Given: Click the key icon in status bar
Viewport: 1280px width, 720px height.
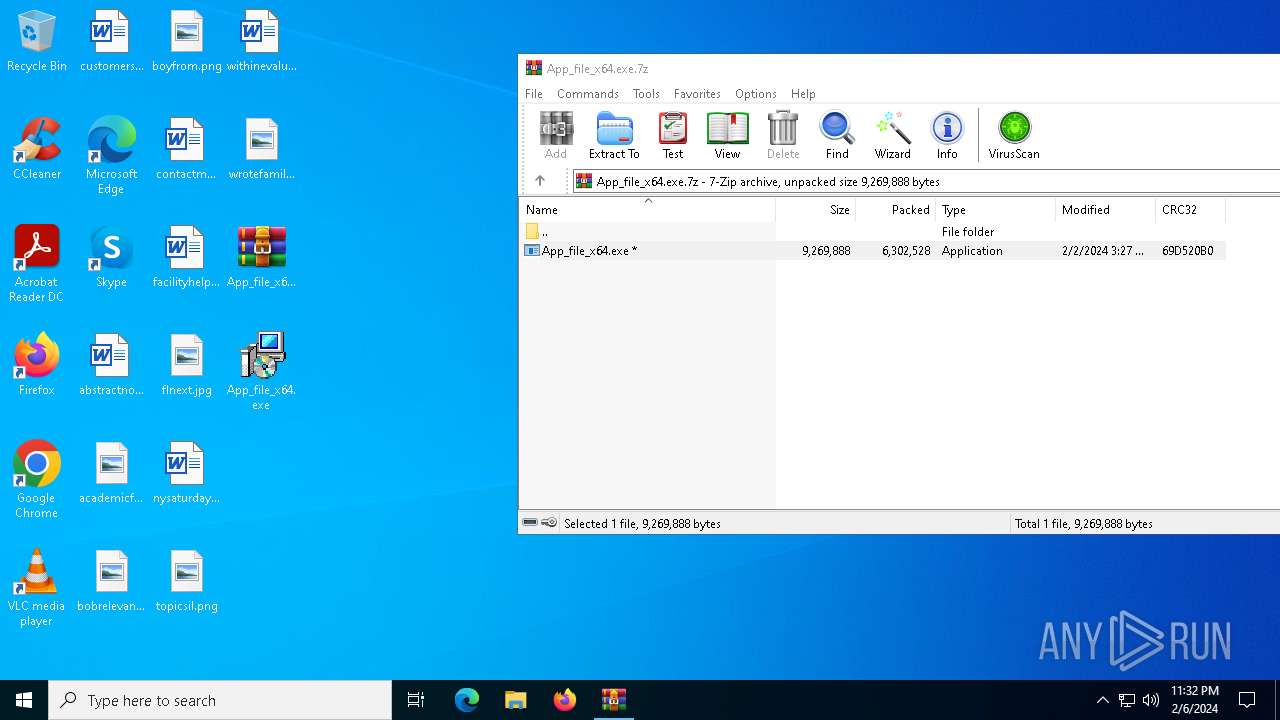Looking at the screenshot, I should pos(549,523).
